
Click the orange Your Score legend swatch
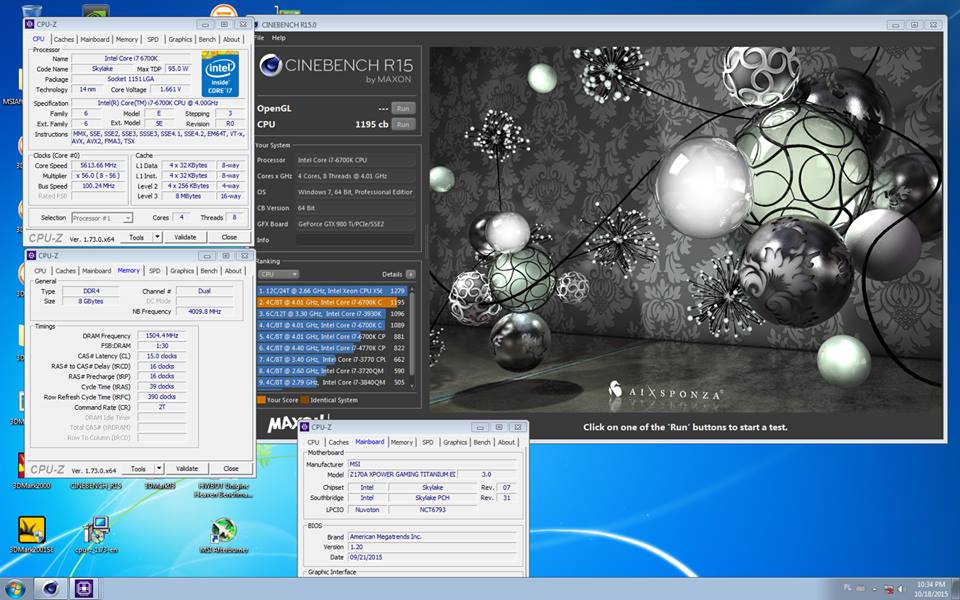[x=261, y=400]
